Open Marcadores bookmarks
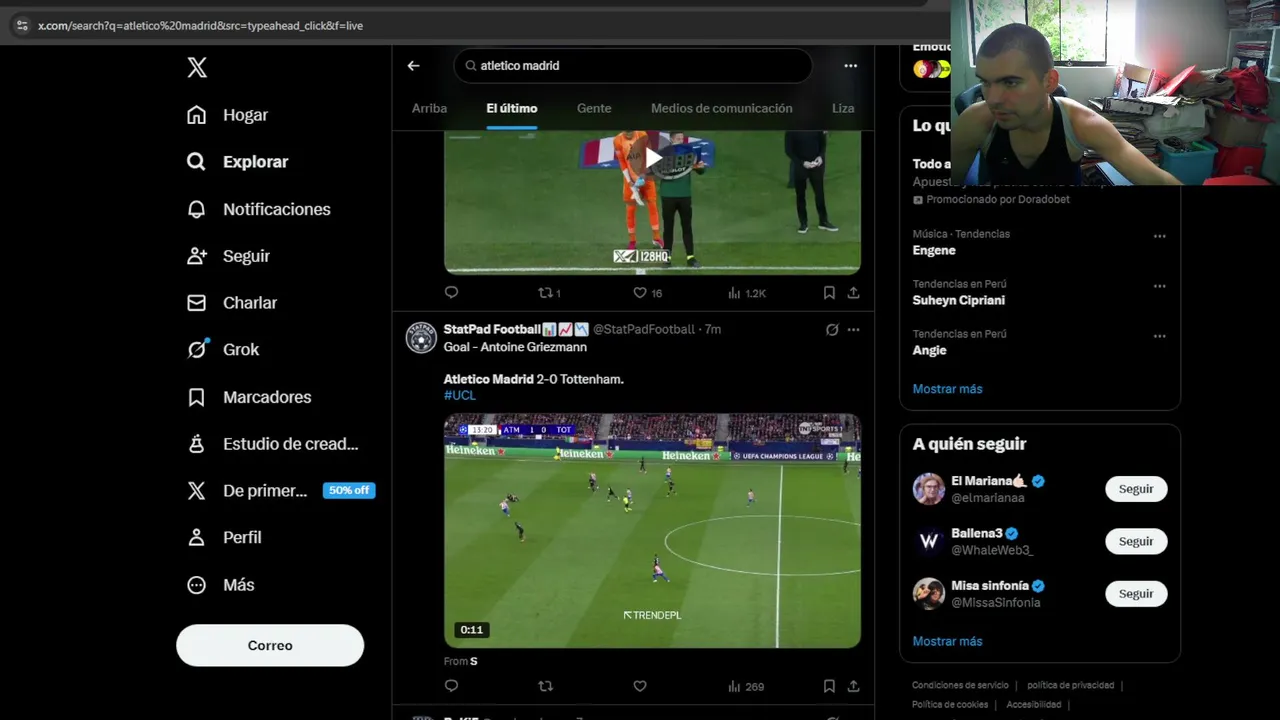Viewport: 1280px width, 720px height. 249,397
